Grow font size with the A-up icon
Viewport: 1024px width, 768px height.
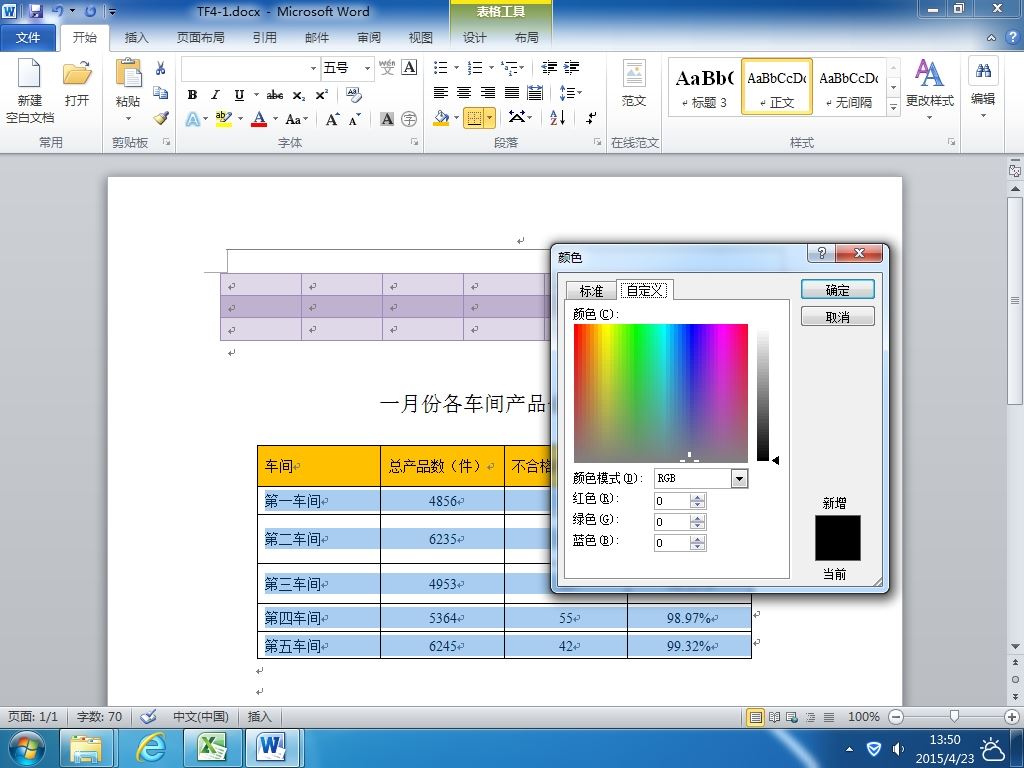332,119
